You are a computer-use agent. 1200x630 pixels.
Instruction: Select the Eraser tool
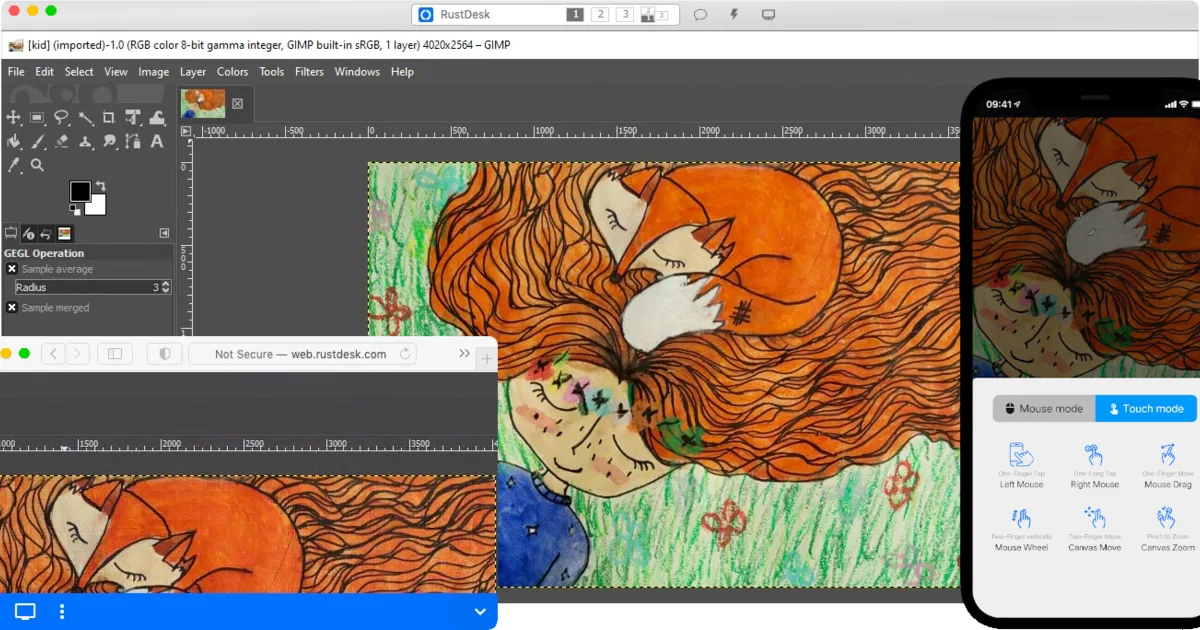point(61,142)
